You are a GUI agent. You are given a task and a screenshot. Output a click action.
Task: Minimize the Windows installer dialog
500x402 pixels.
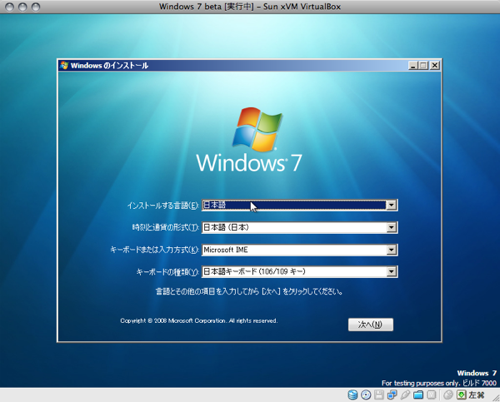[413, 66]
